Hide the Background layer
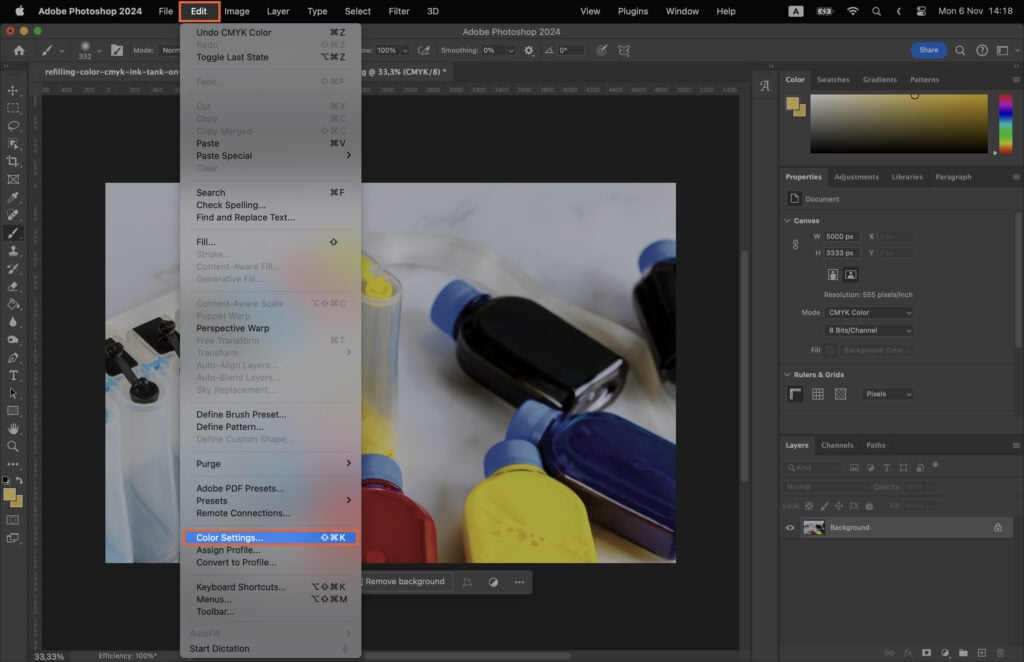This screenshot has width=1024, height=662. pyautogui.click(x=790, y=527)
